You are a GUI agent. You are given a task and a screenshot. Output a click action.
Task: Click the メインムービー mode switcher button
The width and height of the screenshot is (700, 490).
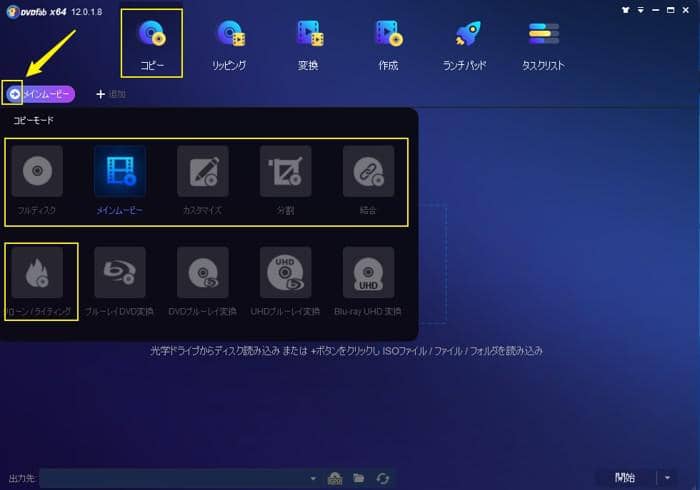[x=40, y=94]
